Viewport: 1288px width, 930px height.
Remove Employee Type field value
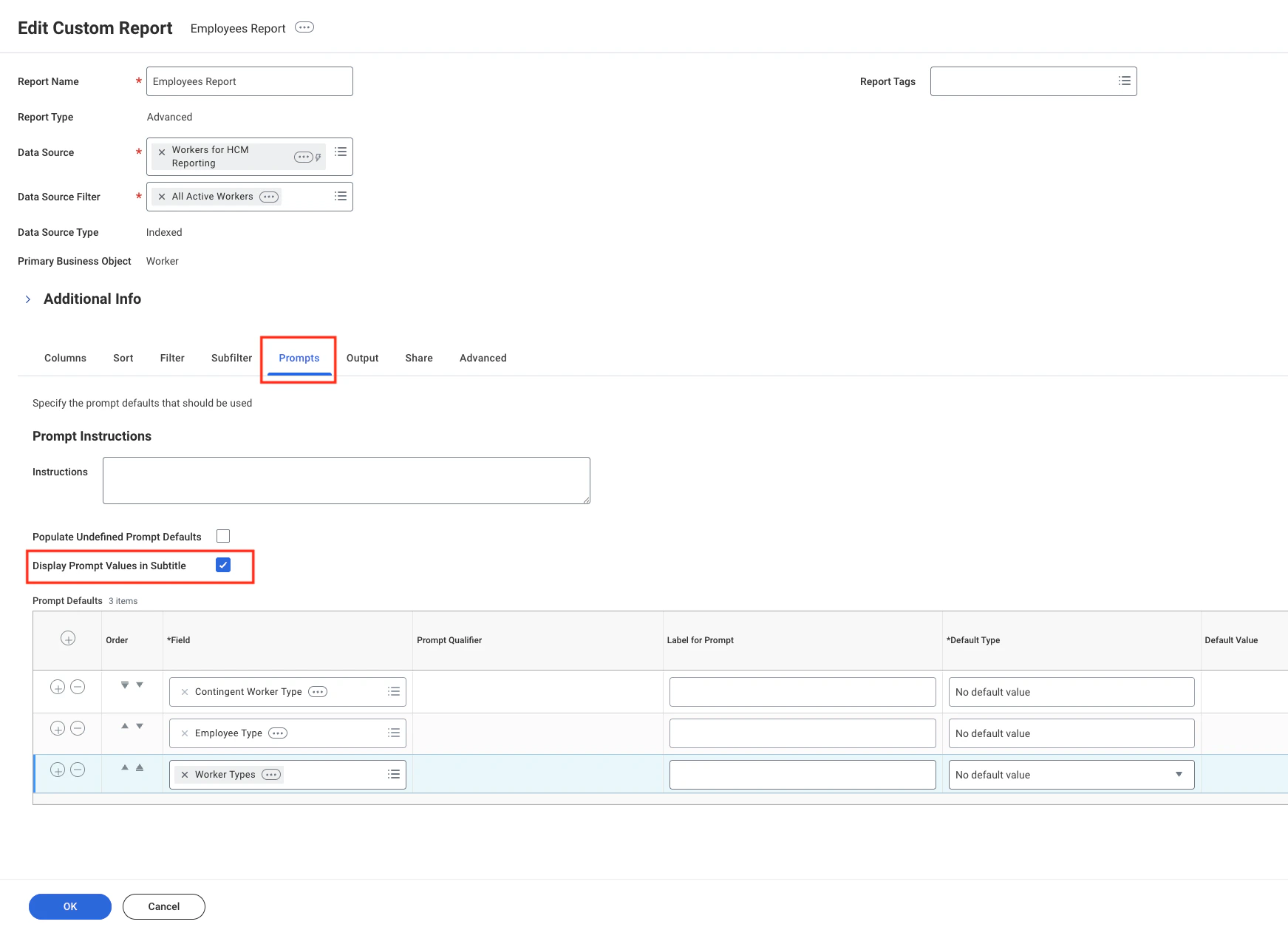[x=185, y=733]
